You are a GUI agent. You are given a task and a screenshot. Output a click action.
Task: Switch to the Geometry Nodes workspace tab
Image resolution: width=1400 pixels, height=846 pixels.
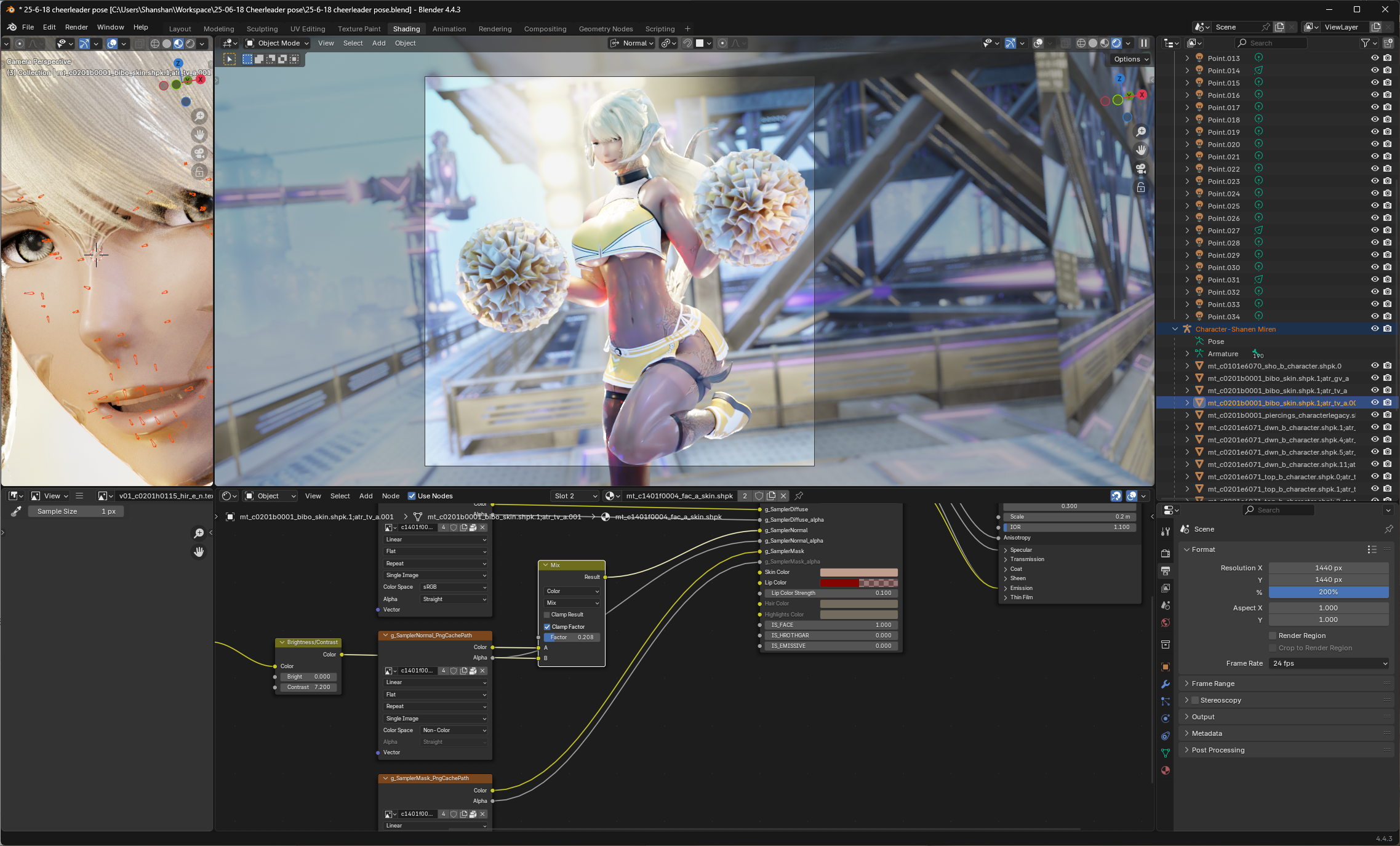606,29
